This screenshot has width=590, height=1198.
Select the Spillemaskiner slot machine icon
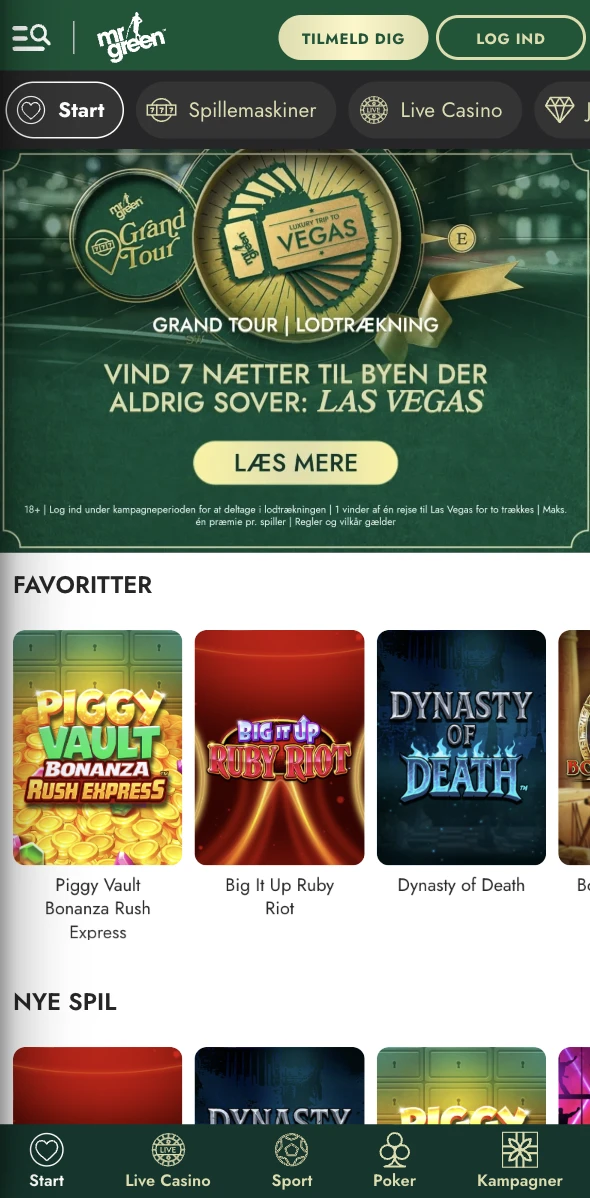click(161, 110)
